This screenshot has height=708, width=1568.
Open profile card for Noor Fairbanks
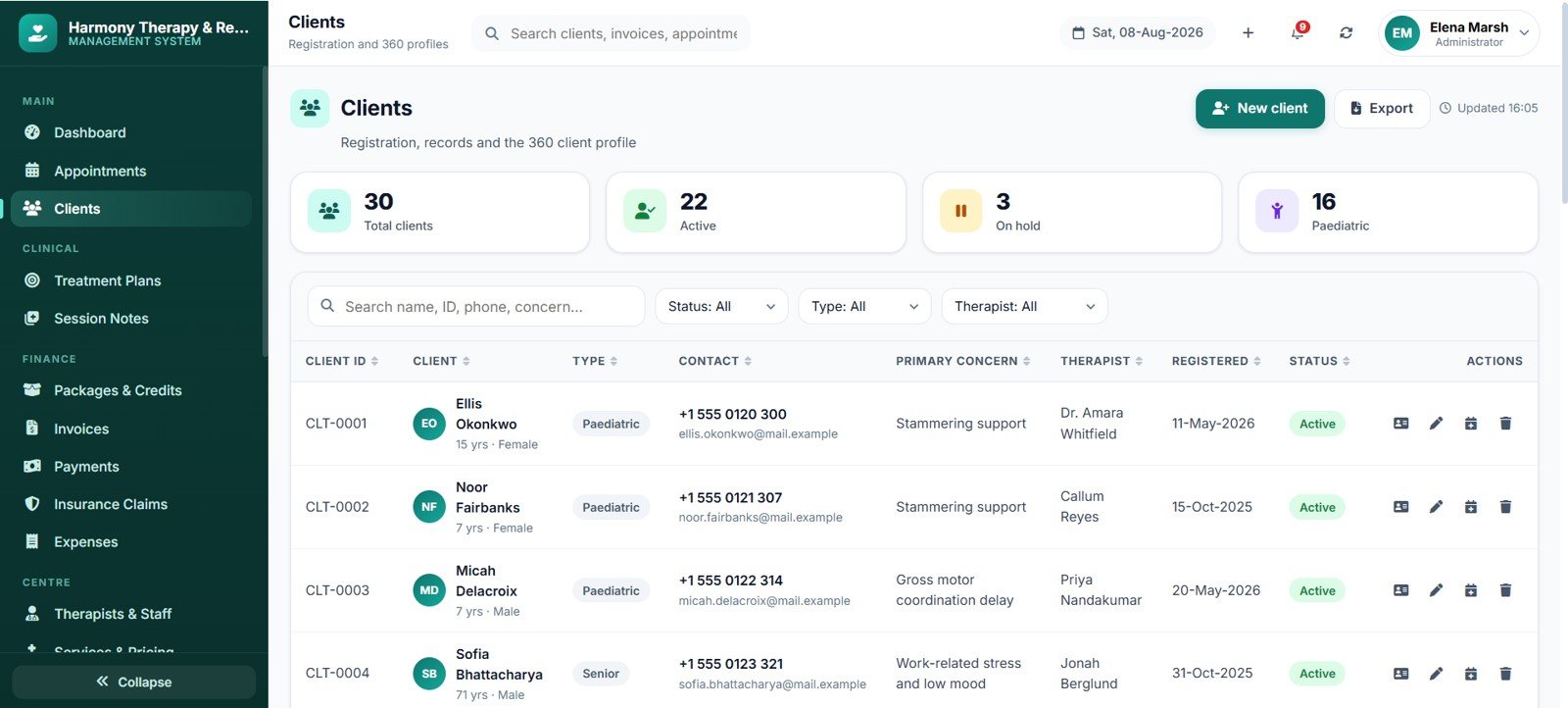(x=1401, y=507)
